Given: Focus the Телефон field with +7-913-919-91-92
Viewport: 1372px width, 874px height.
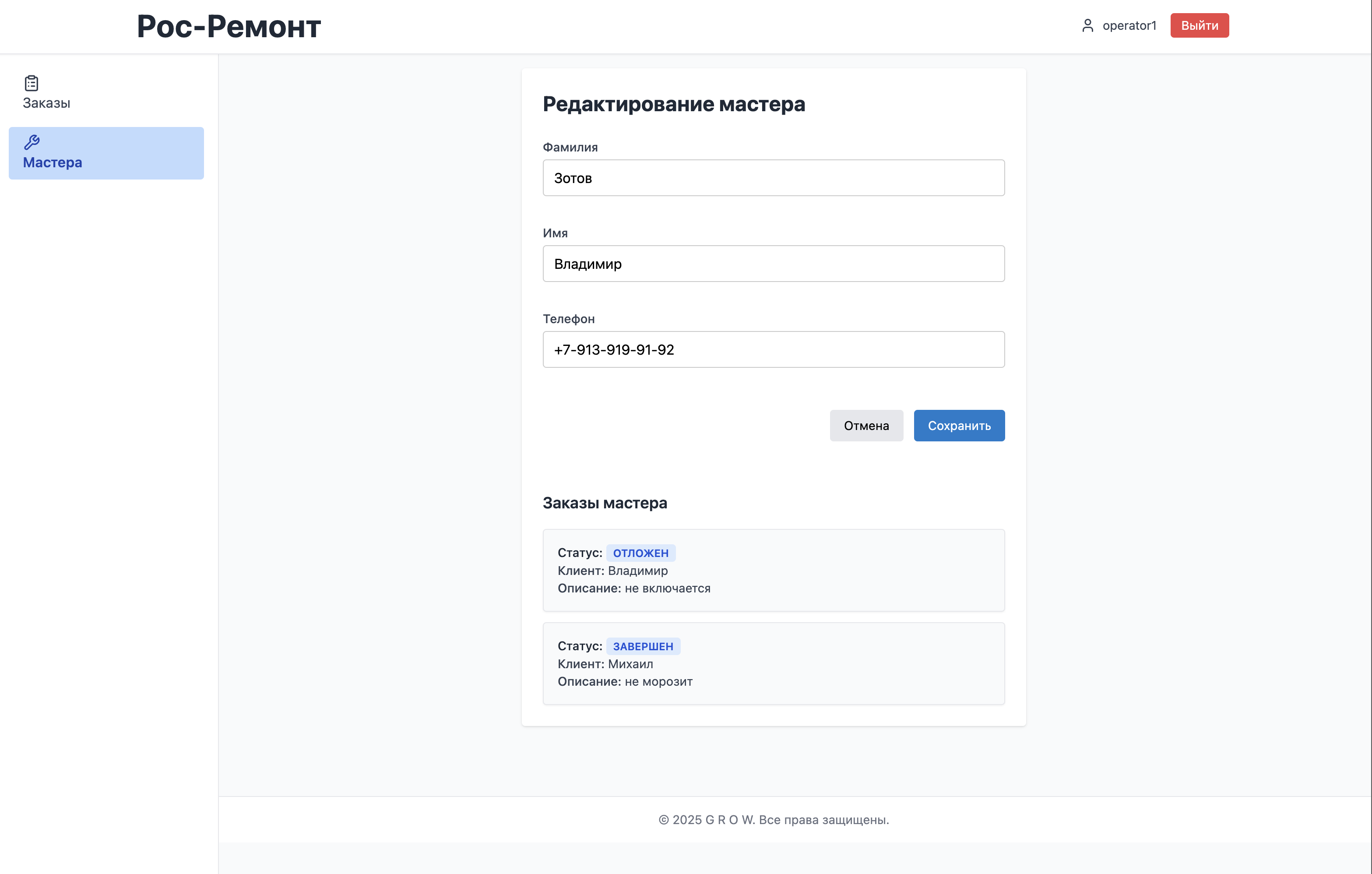Looking at the screenshot, I should click(x=773, y=349).
